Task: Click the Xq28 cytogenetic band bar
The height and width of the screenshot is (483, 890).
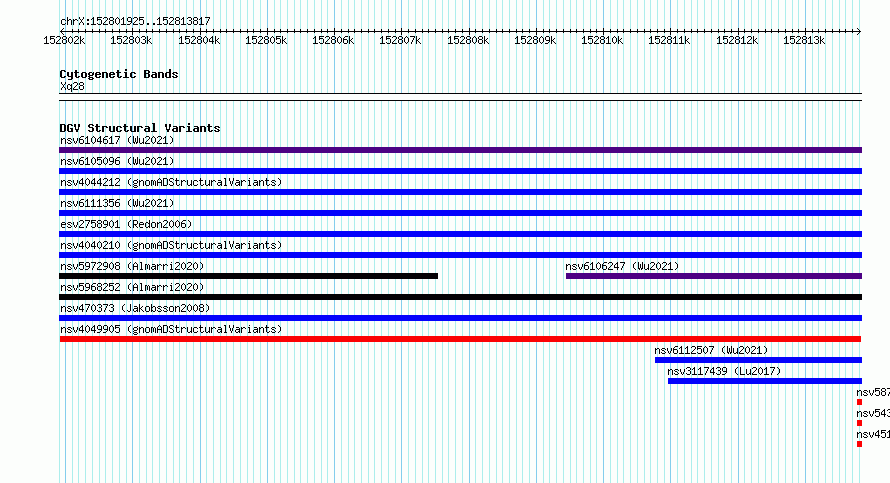Action: click(460, 97)
